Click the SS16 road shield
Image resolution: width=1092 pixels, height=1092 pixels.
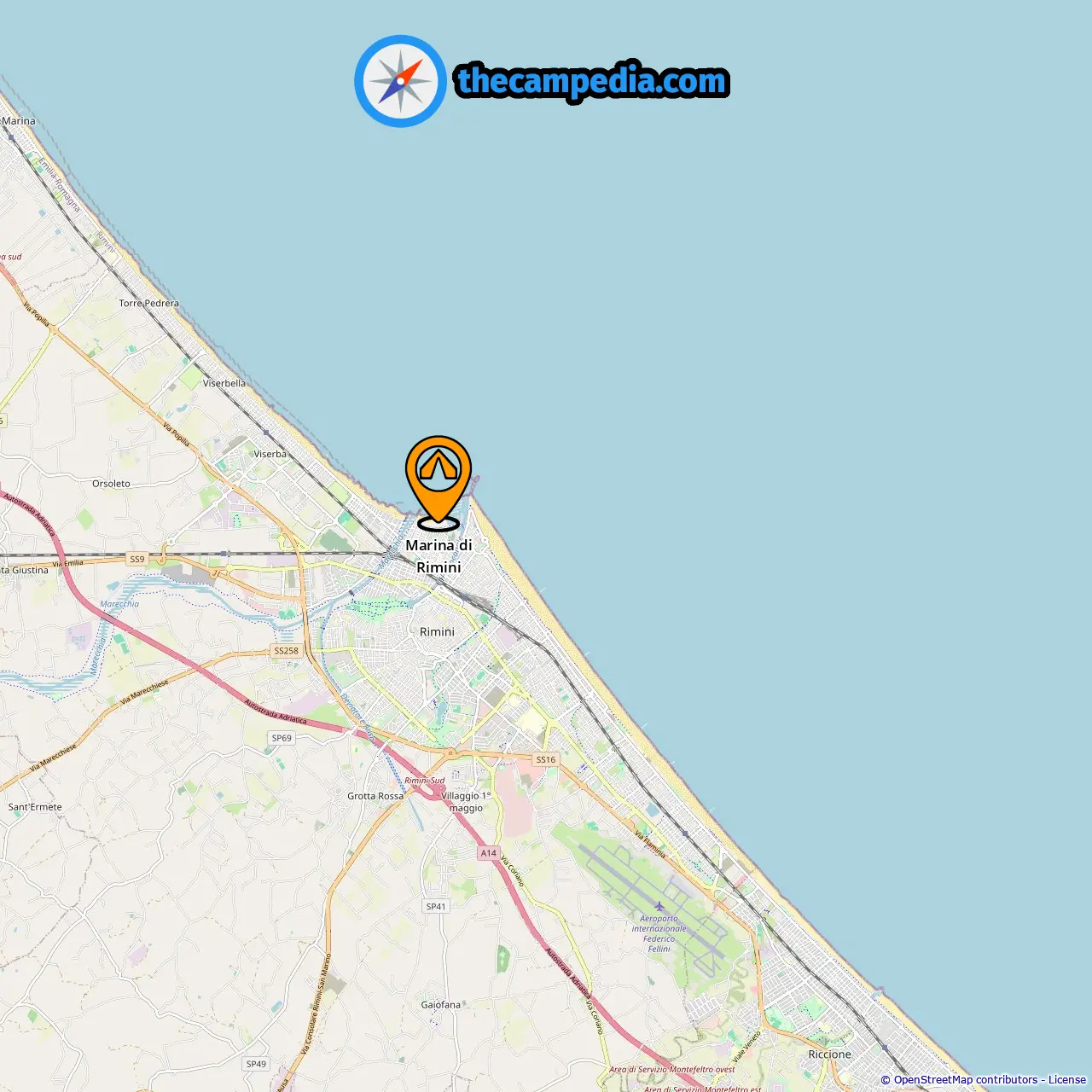pos(546,759)
